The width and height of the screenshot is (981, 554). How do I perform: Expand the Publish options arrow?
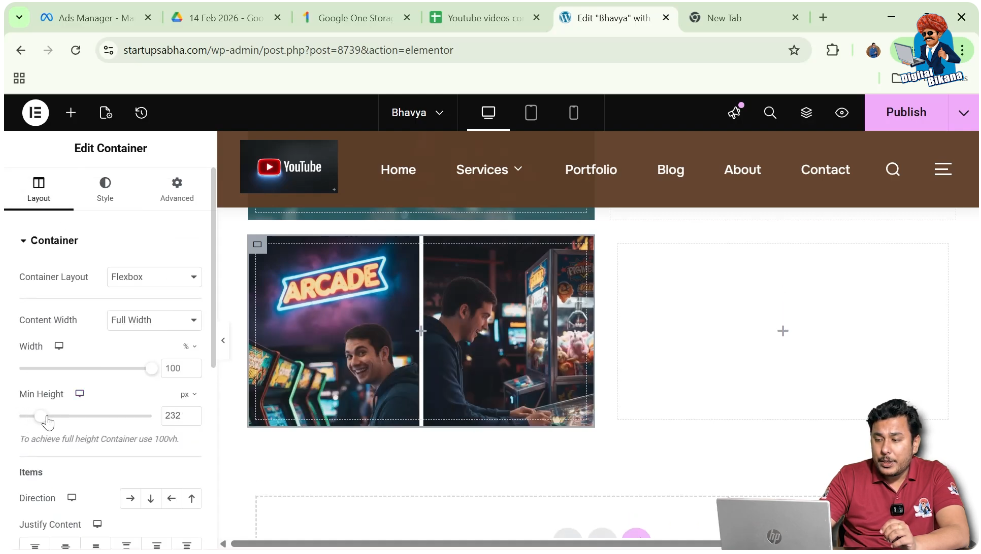tap(963, 113)
